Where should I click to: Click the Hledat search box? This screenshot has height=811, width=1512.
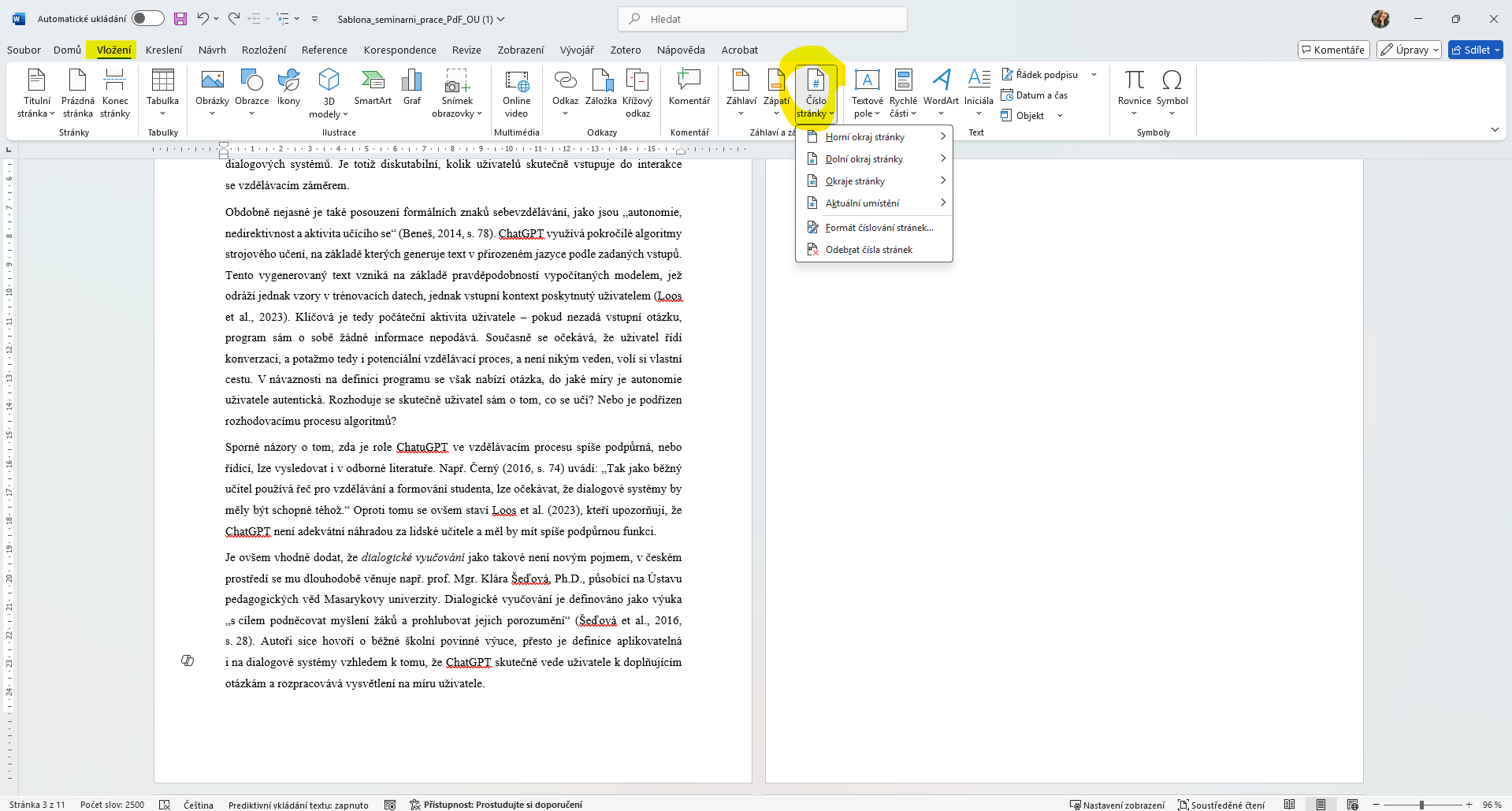coord(762,19)
